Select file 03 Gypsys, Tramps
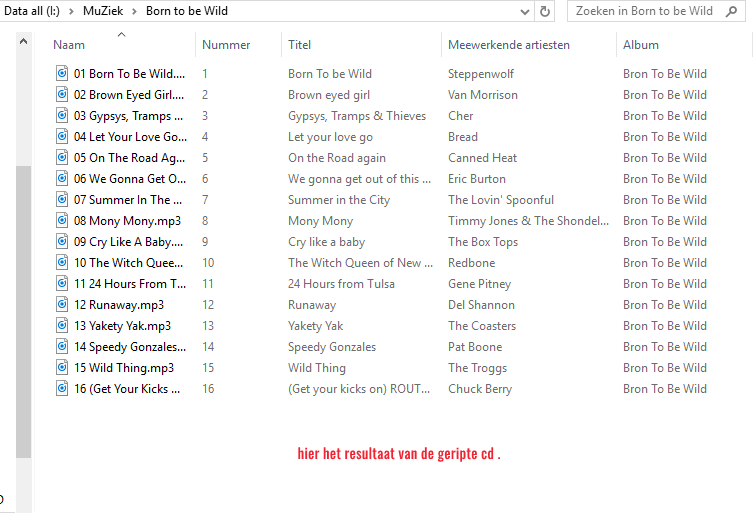The image size is (753, 513). click(x=128, y=116)
